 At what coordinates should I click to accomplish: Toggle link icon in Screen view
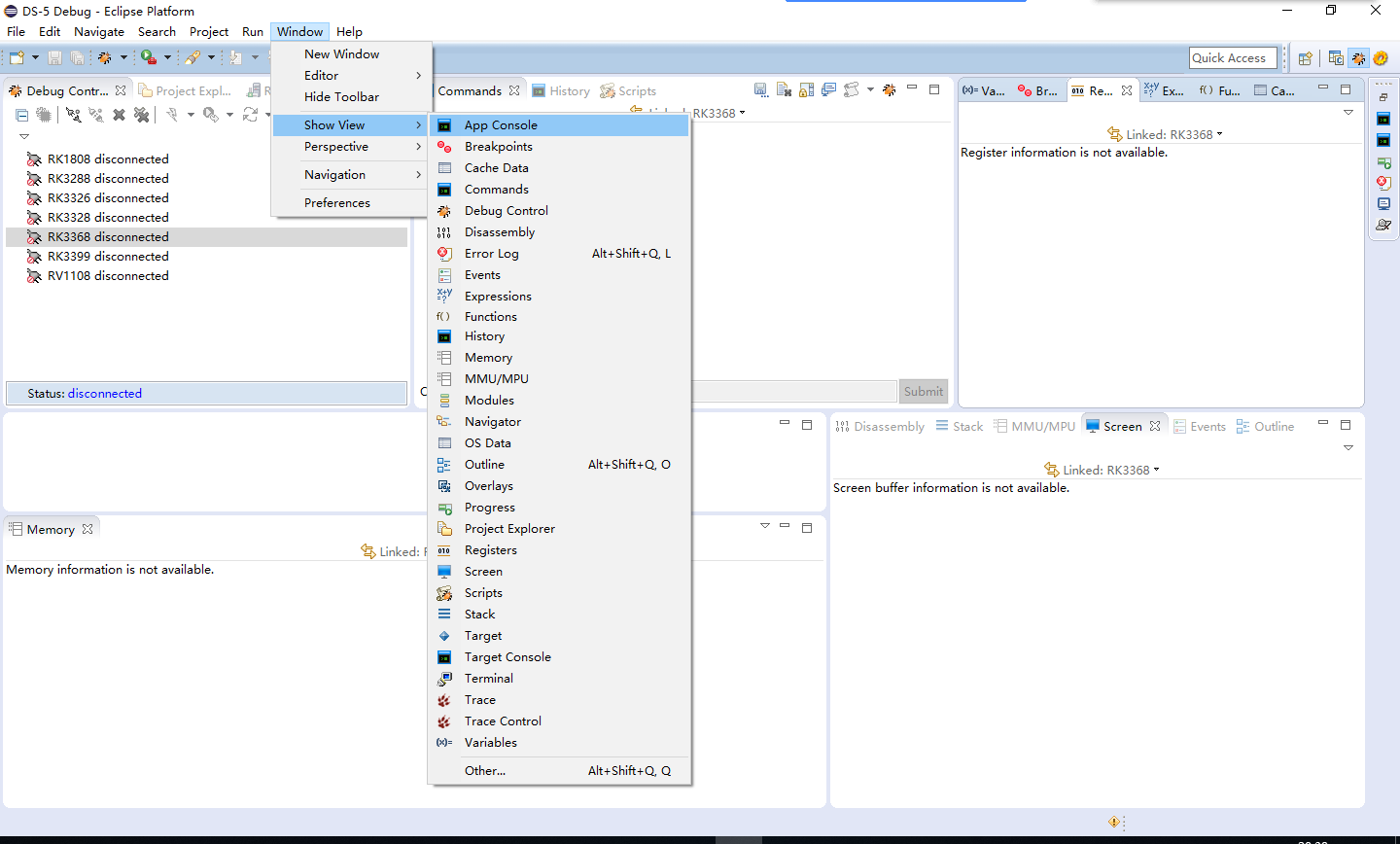click(1052, 470)
